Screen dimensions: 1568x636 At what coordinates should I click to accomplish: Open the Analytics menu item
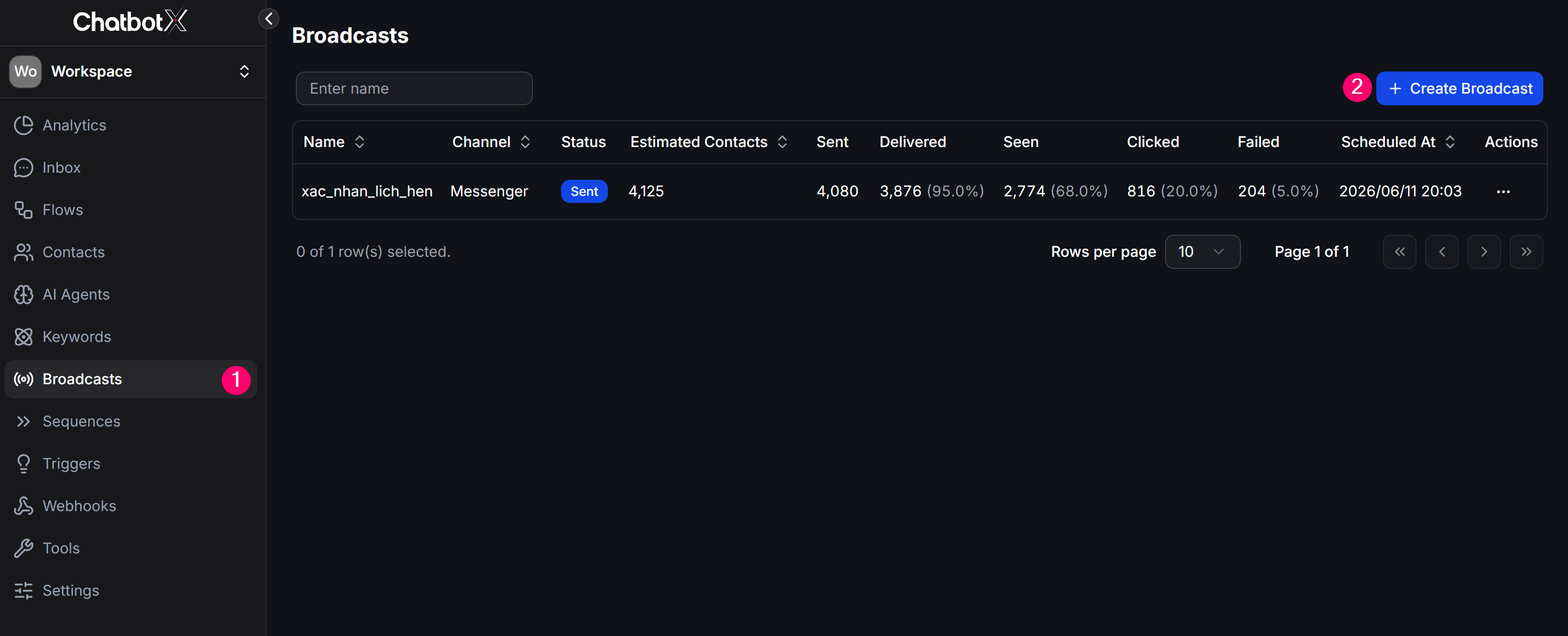[131, 125]
